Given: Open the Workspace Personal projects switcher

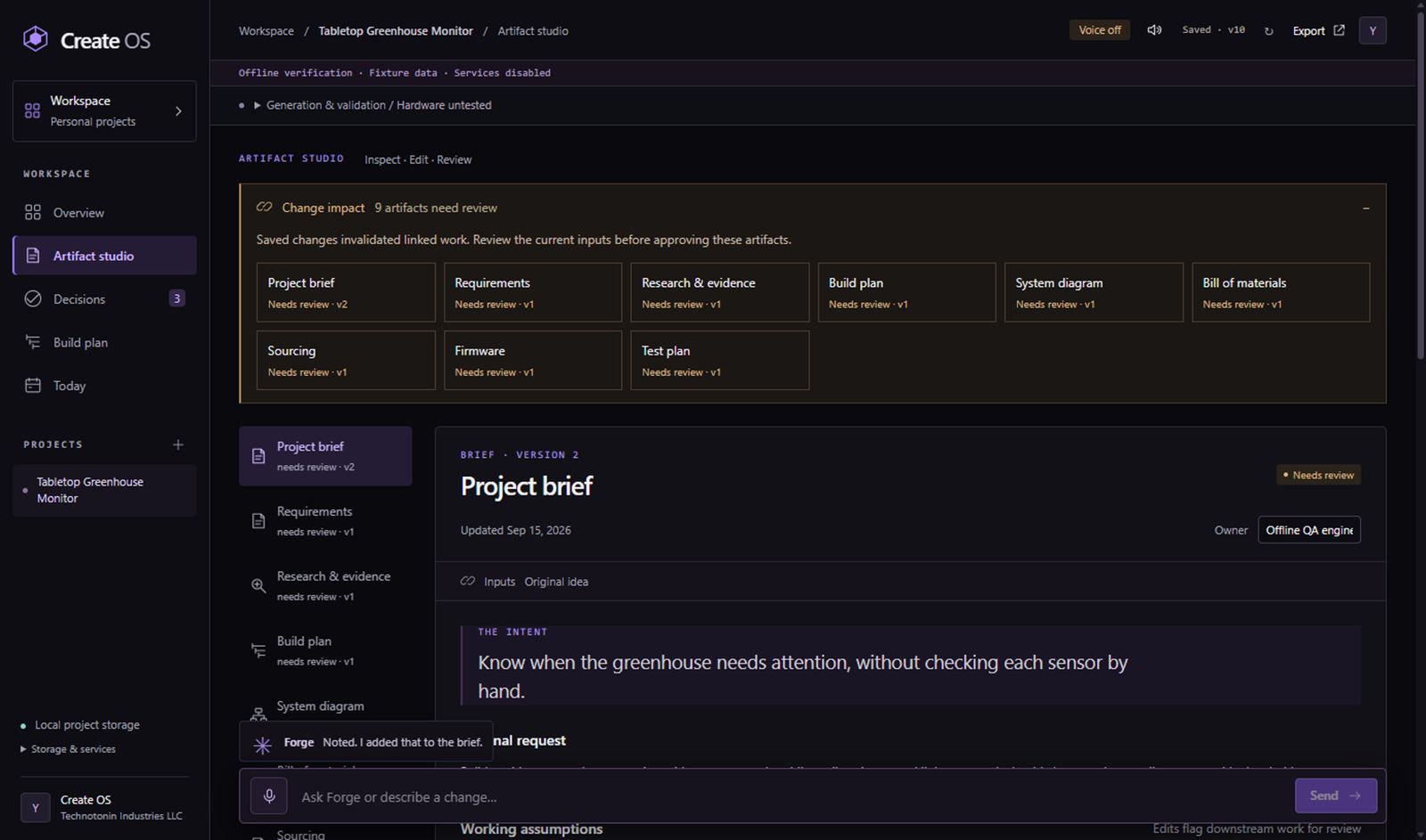Looking at the screenshot, I should (104, 111).
